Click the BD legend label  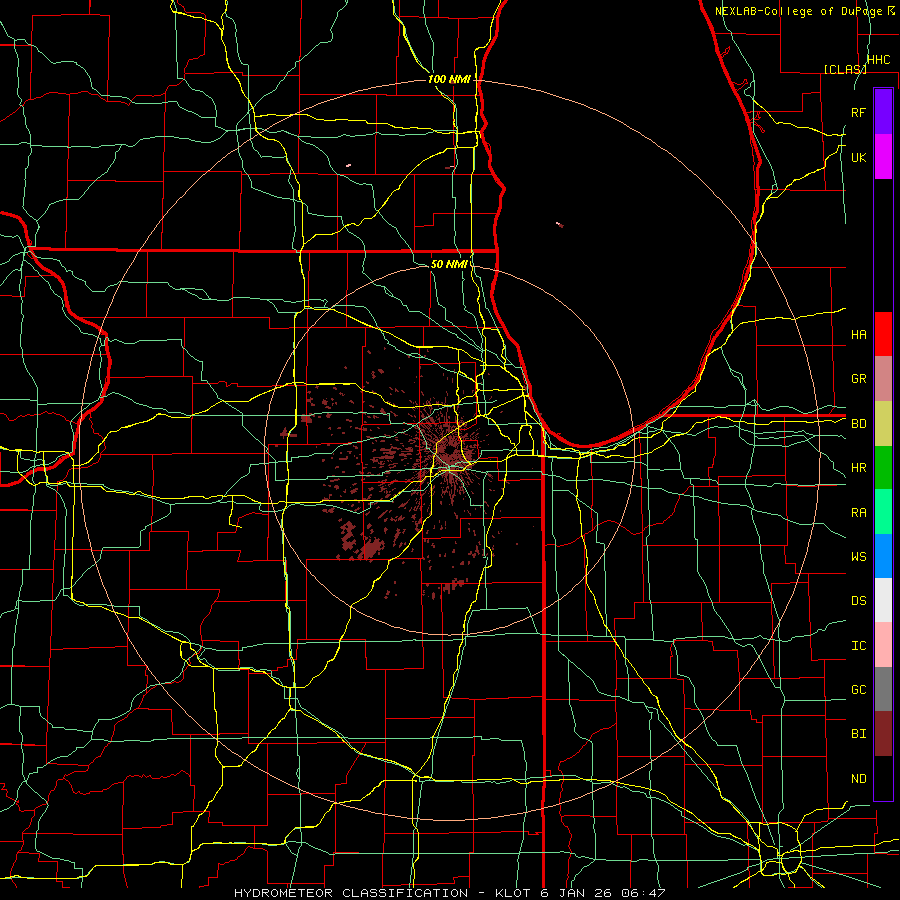click(858, 424)
